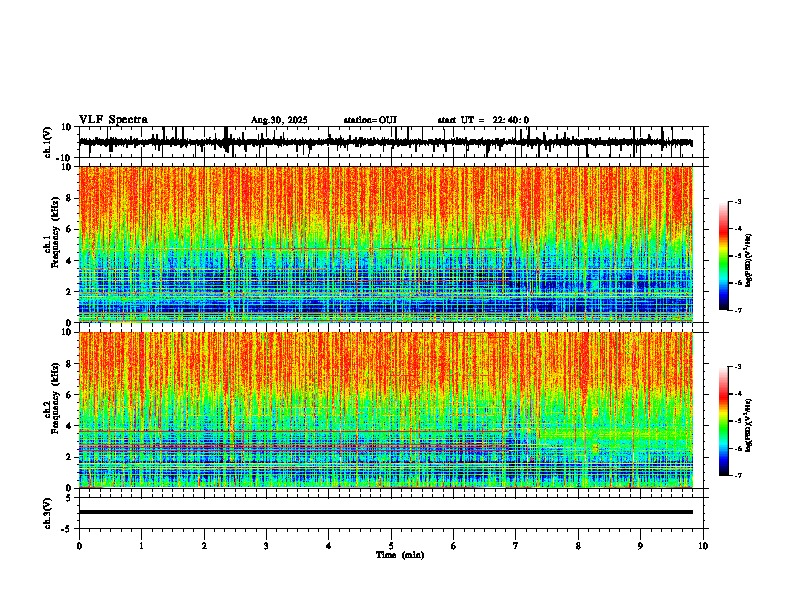The width and height of the screenshot is (792, 612).
Task: Click the "Time (min)" axis label
Action: [x=400, y=555]
